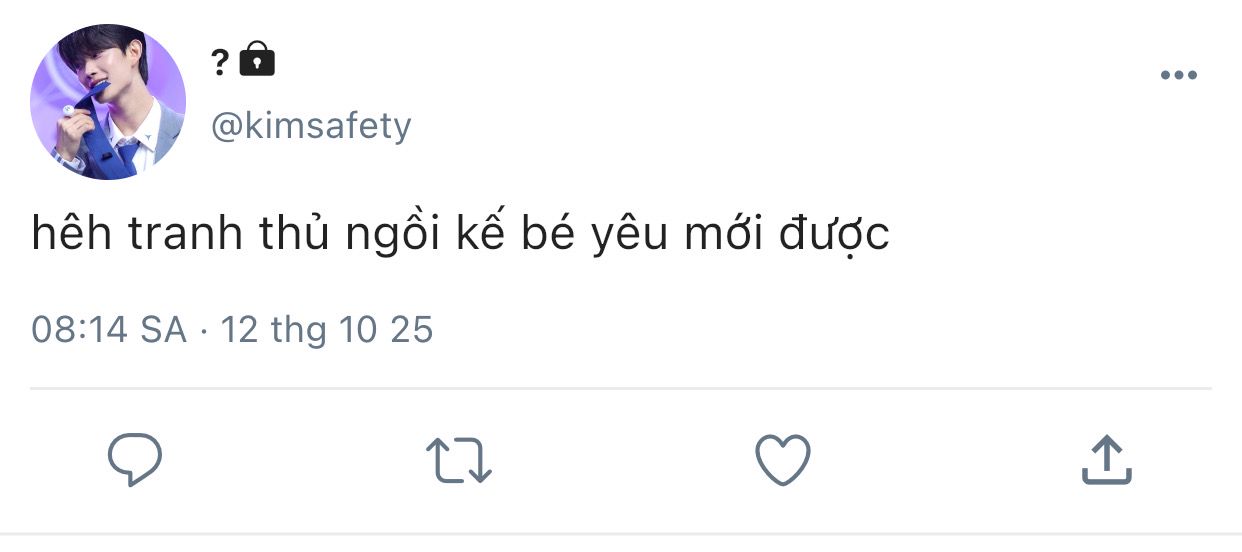Click the "?" display name
Viewport: 1242px width, 552px height.
[x=220, y=63]
